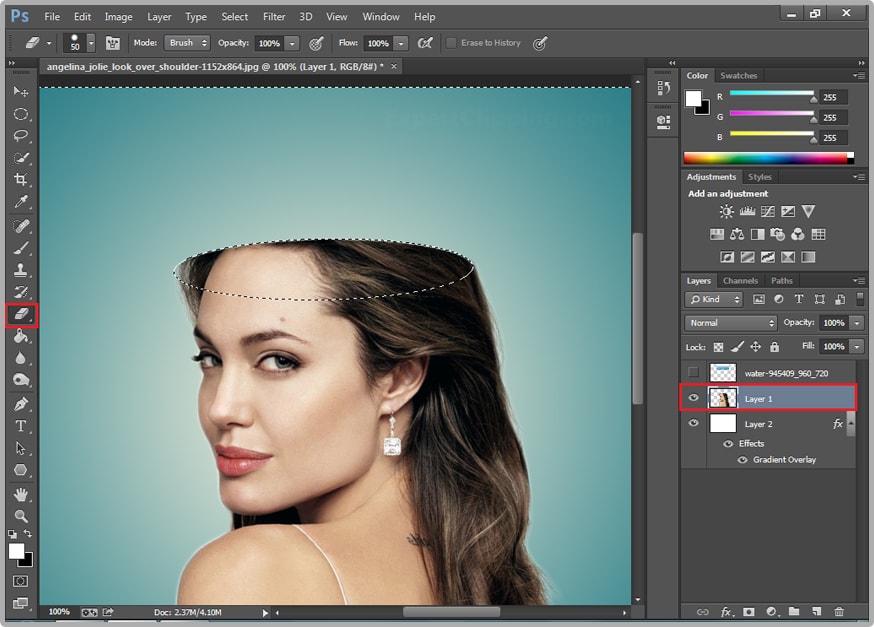Select the Hand tool
Screen dimensions: 874x627
21,494
